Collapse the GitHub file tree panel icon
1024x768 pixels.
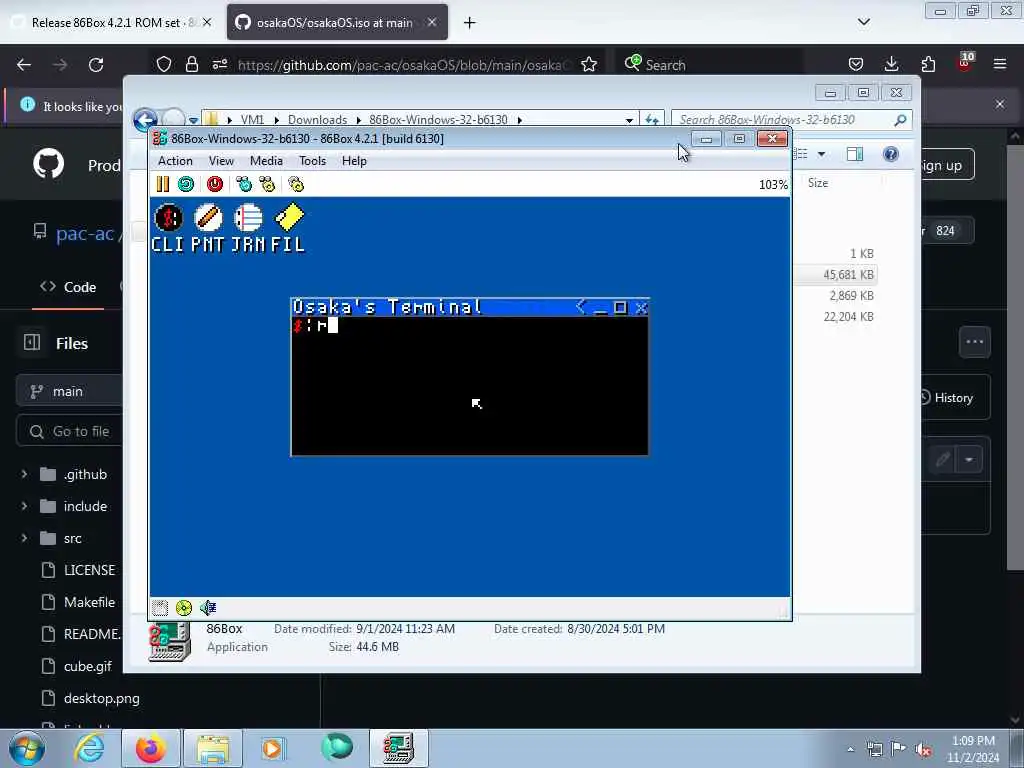tap(32, 342)
